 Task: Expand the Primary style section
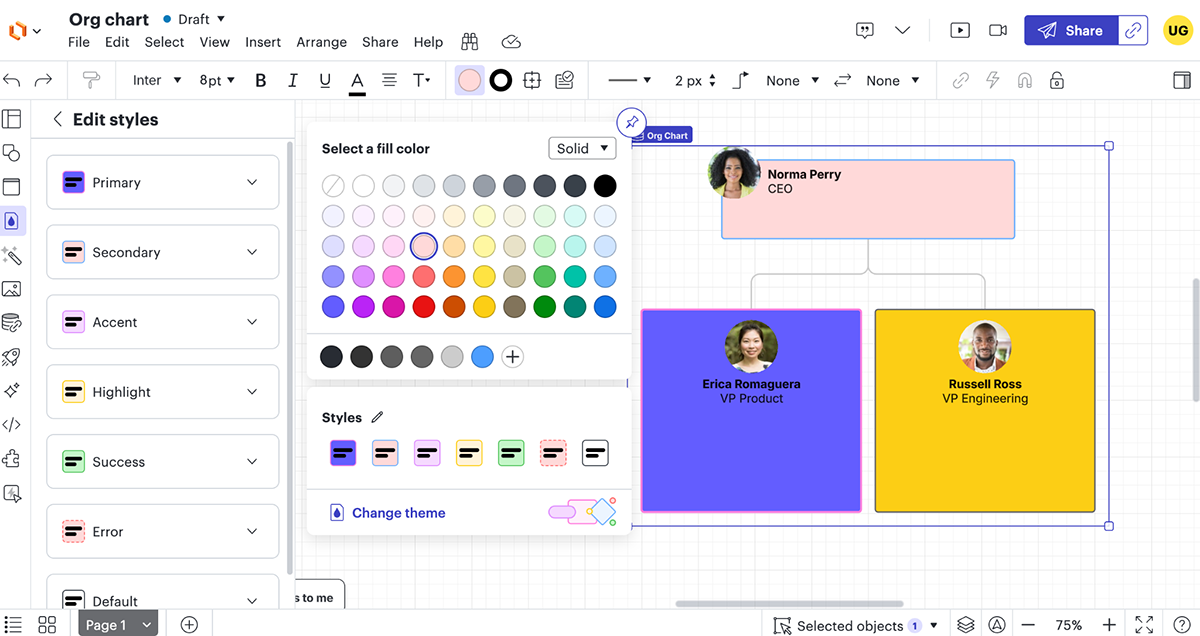(x=162, y=182)
